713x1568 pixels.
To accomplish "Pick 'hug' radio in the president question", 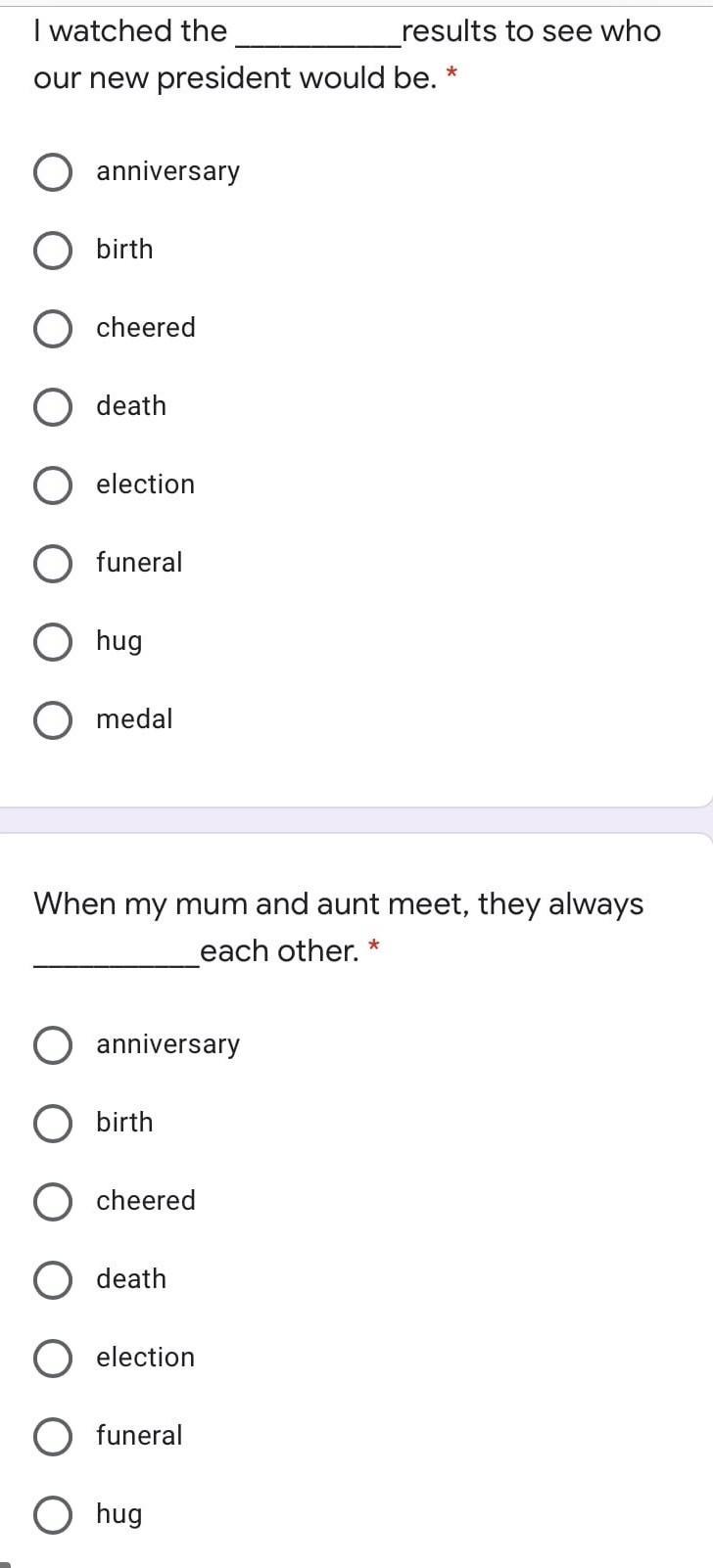I will (x=53, y=642).
